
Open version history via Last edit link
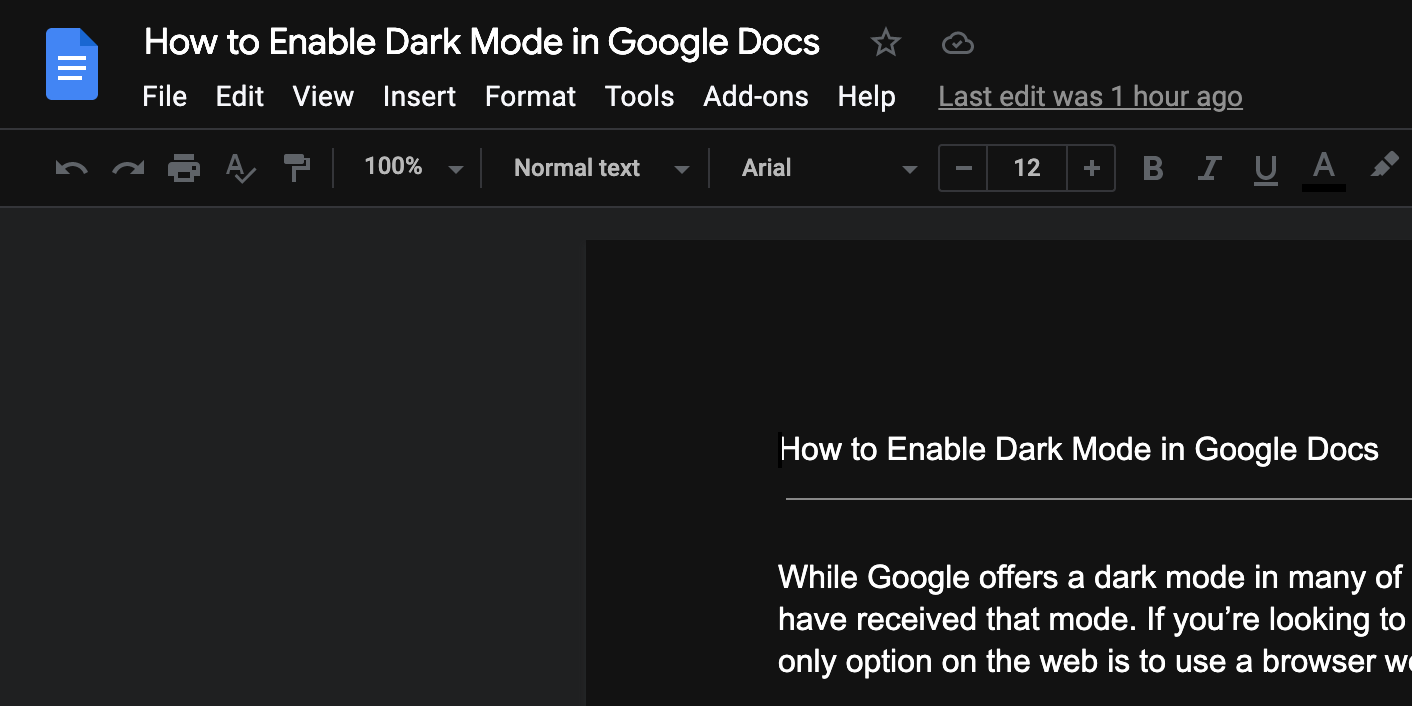pyautogui.click(x=1089, y=96)
